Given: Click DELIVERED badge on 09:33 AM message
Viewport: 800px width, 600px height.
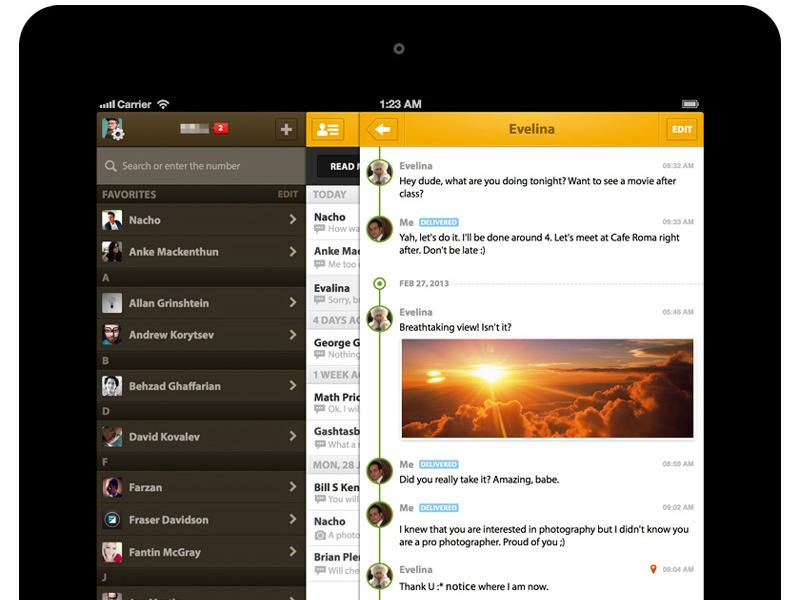Looking at the screenshot, I should [x=439, y=222].
